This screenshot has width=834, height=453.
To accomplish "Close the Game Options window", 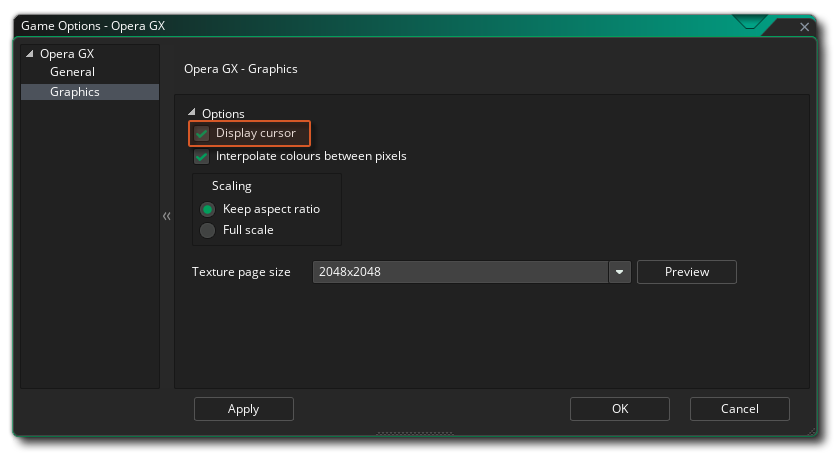I will (x=804, y=27).
